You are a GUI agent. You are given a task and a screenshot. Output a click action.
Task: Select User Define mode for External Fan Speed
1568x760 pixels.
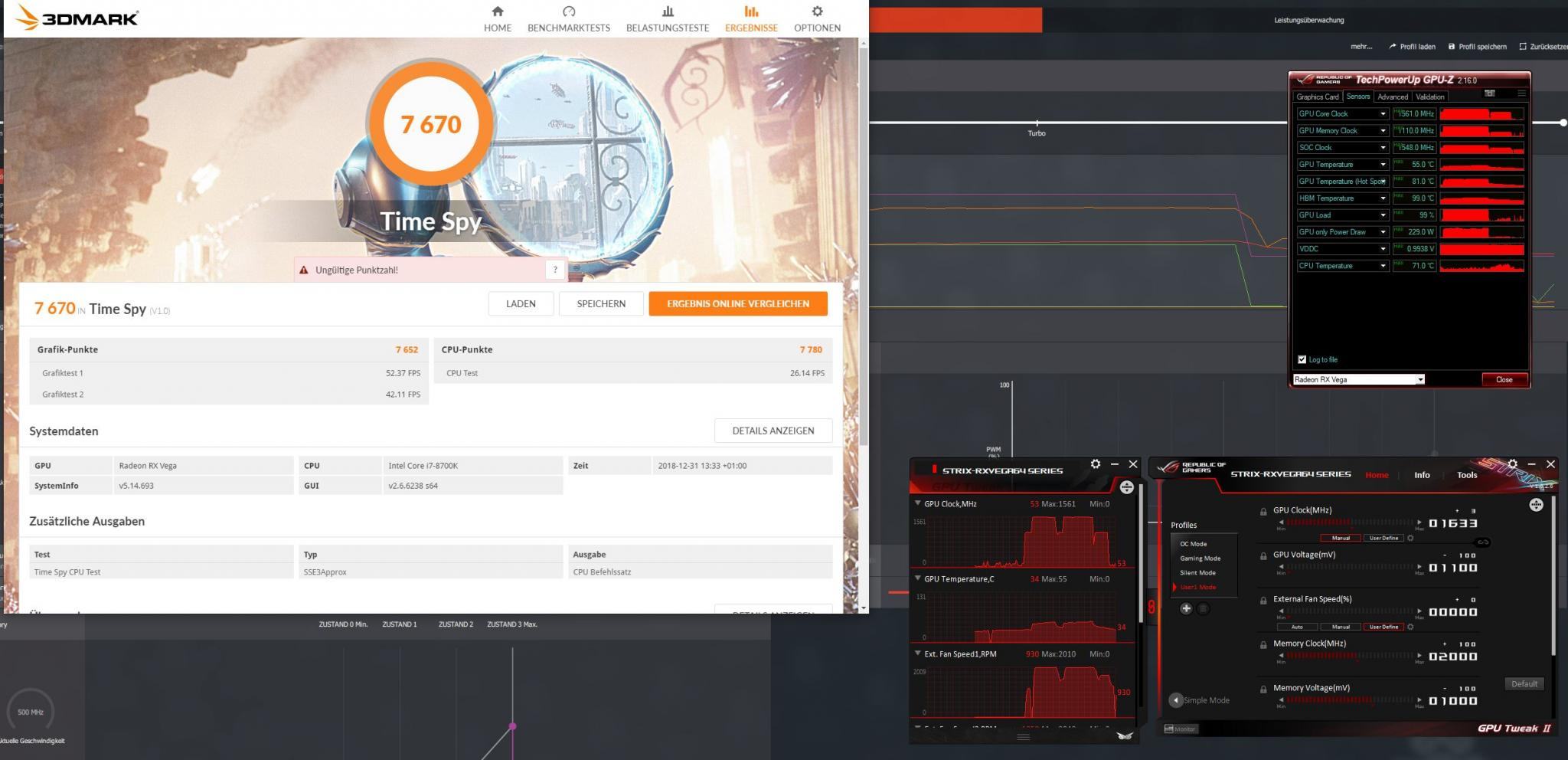(x=1383, y=627)
